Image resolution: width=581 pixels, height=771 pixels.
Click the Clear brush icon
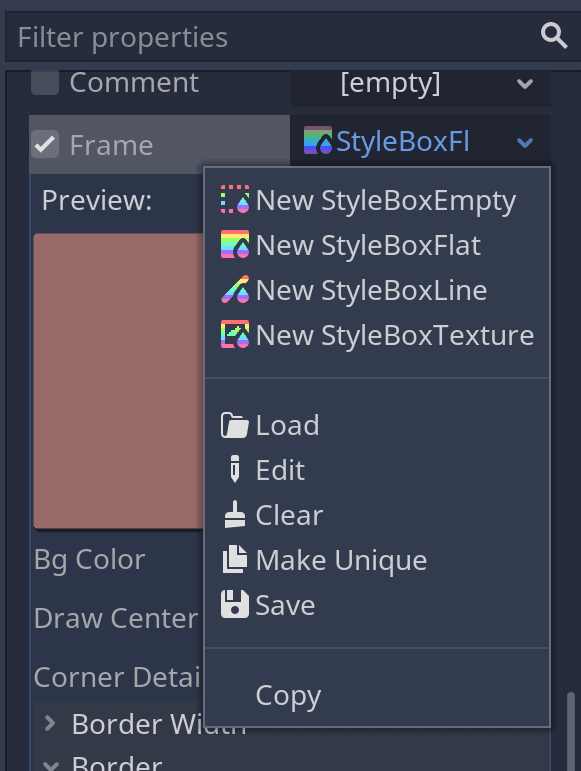(235, 514)
